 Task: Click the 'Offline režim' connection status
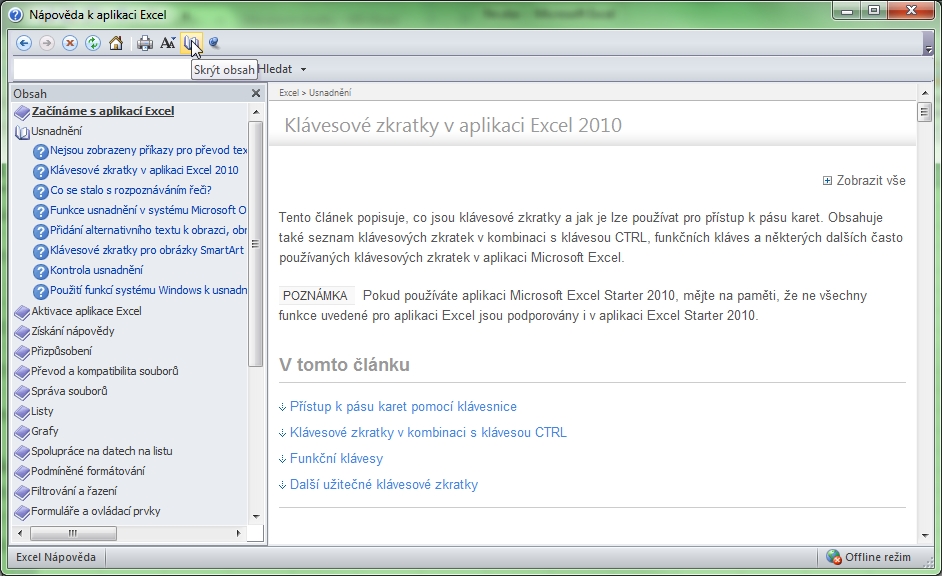868,557
